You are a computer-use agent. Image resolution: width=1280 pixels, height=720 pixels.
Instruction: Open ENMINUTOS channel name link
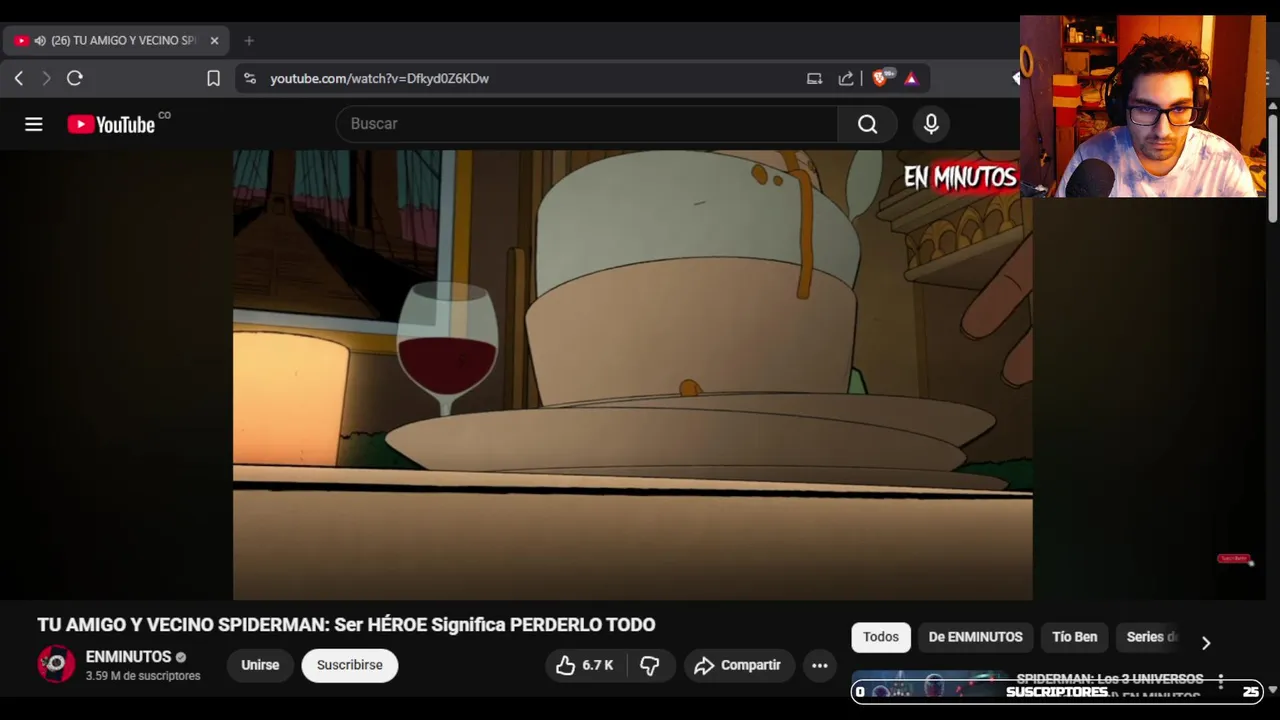pyautogui.click(x=128, y=657)
